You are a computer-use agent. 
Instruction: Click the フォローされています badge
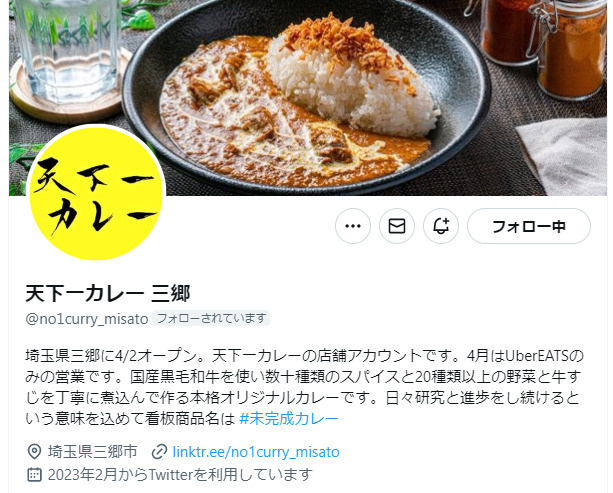tap(211, 318)
